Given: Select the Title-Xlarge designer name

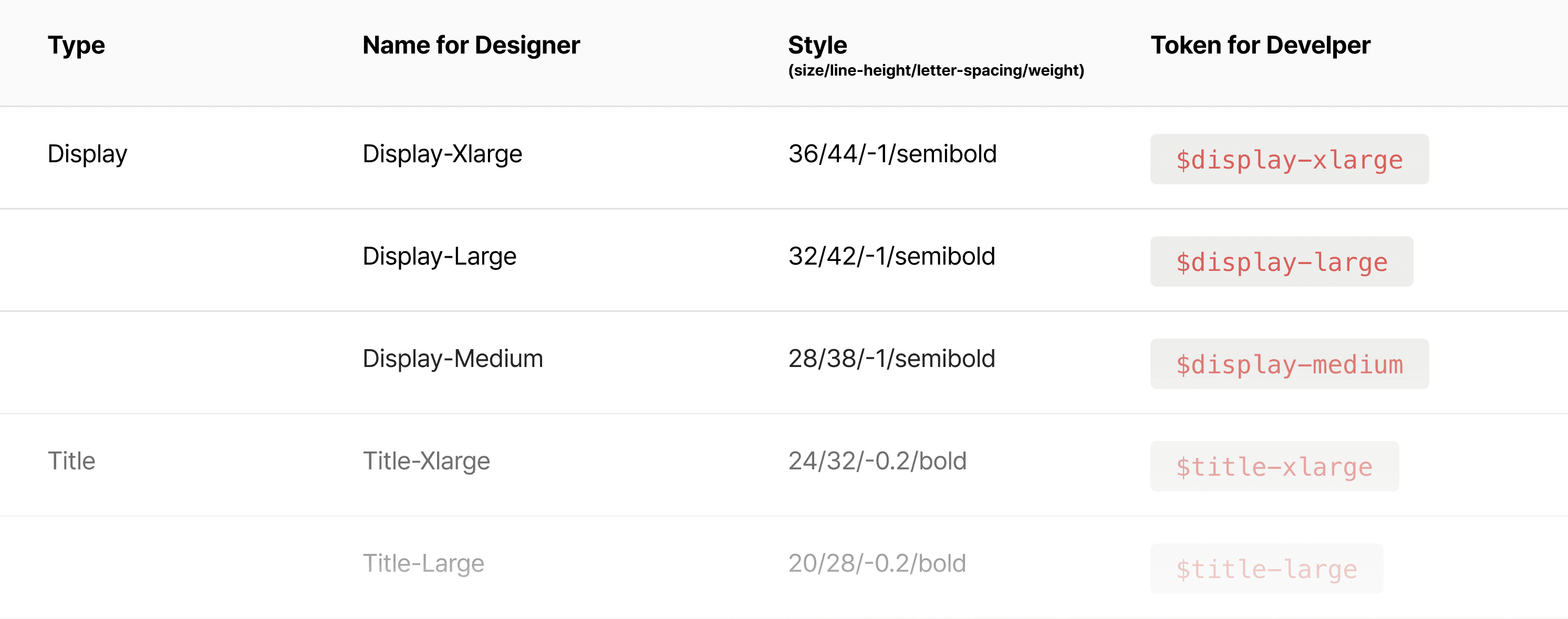Looking at the screenshot, I should [x=426, y=461].
